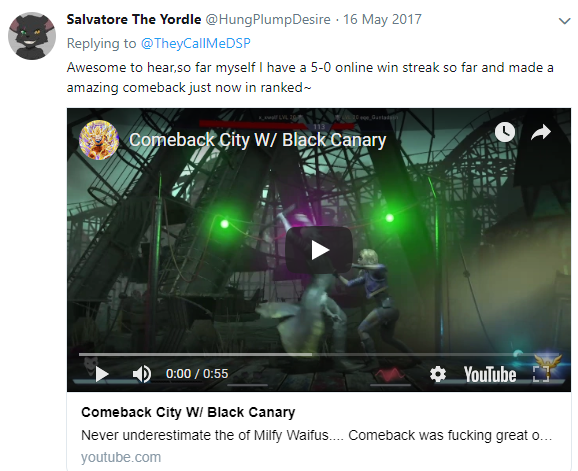578x471 pixels.
Task: Open the @TheyCallMeDSP profile link
Action: coord(195,43)
